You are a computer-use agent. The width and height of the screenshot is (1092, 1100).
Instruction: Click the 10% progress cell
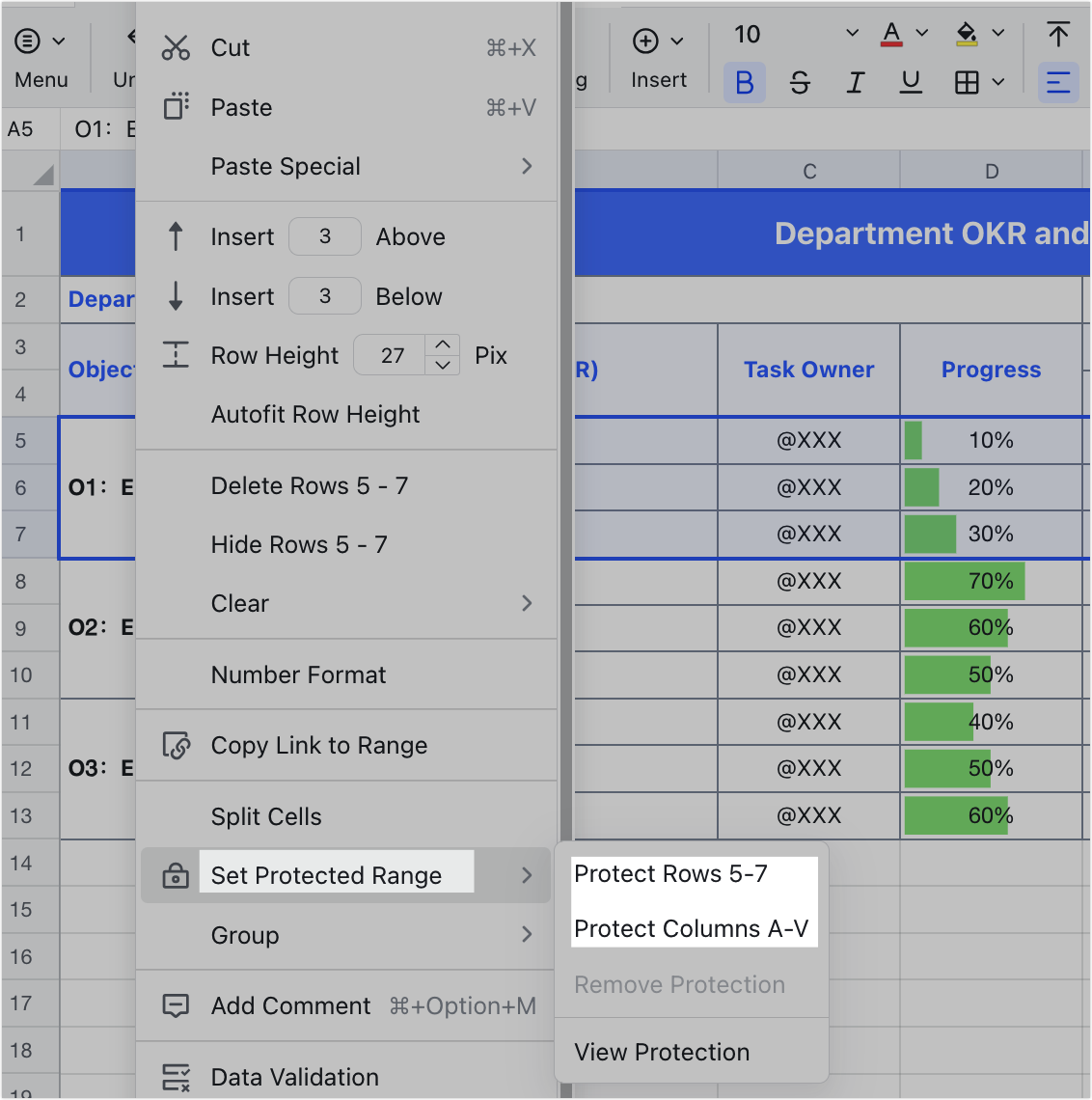pos(991,441)
